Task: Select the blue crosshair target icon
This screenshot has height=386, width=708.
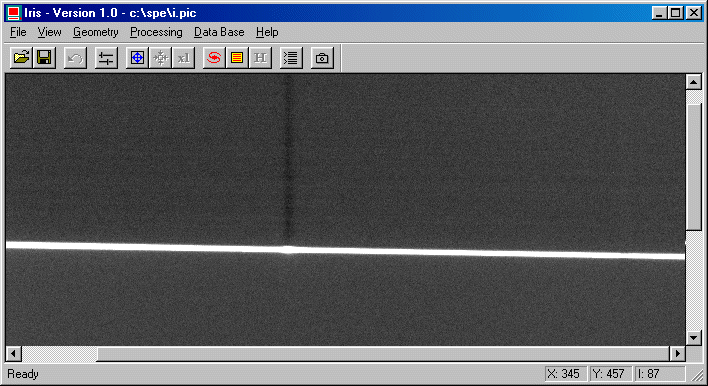Action: click(x=137, y=58)
